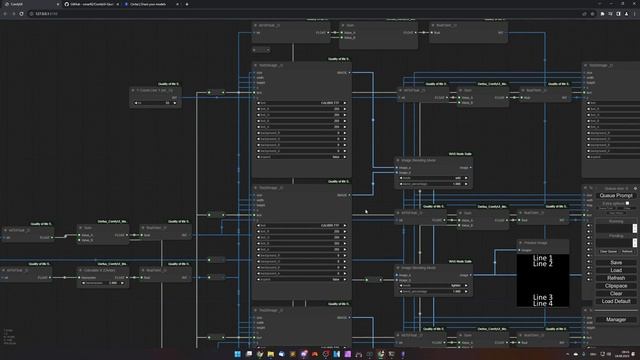
Task: Click the browser forward arrow
Action: pyautogui.click(x=13, y=13)
